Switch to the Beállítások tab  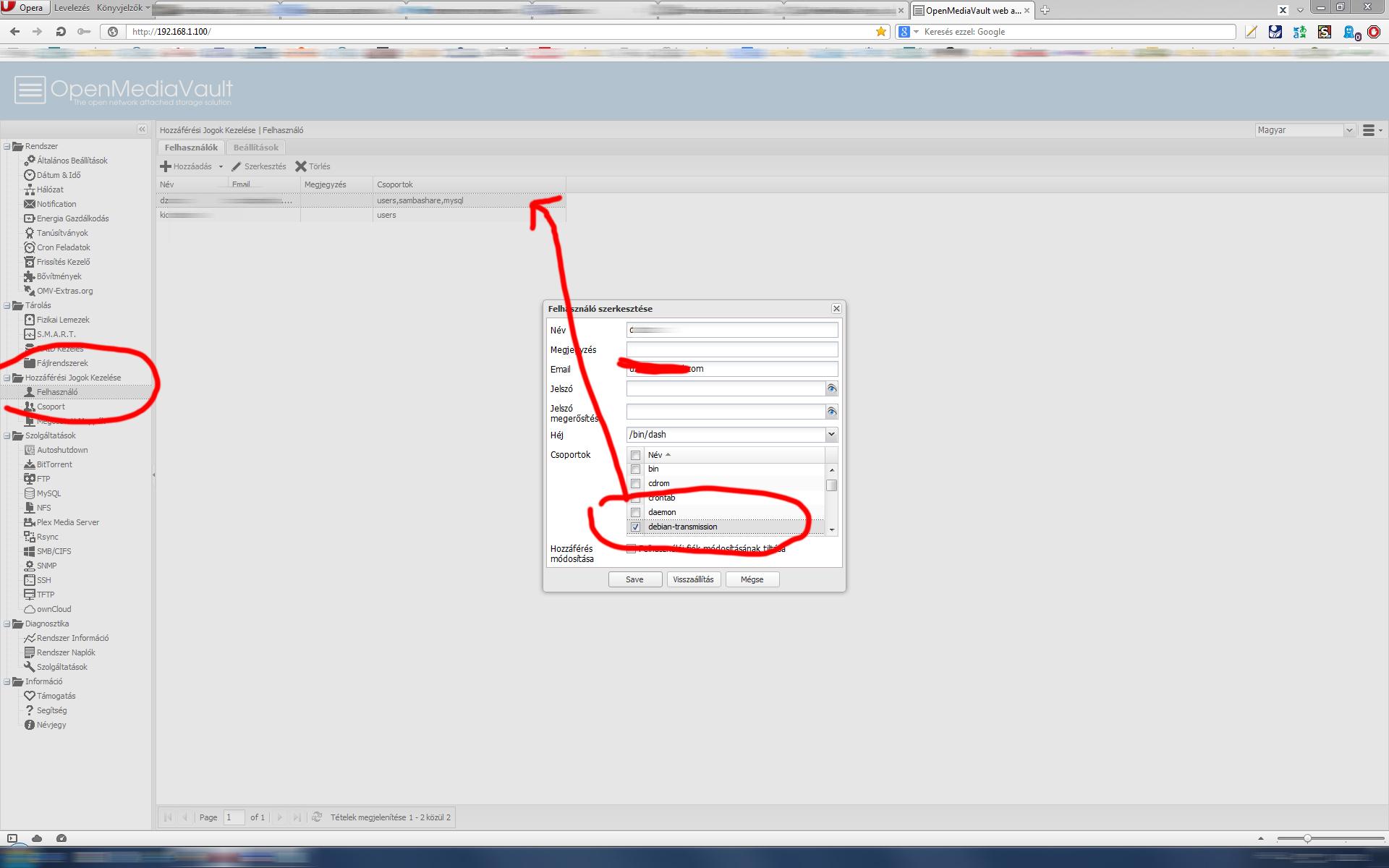point(255,148)
